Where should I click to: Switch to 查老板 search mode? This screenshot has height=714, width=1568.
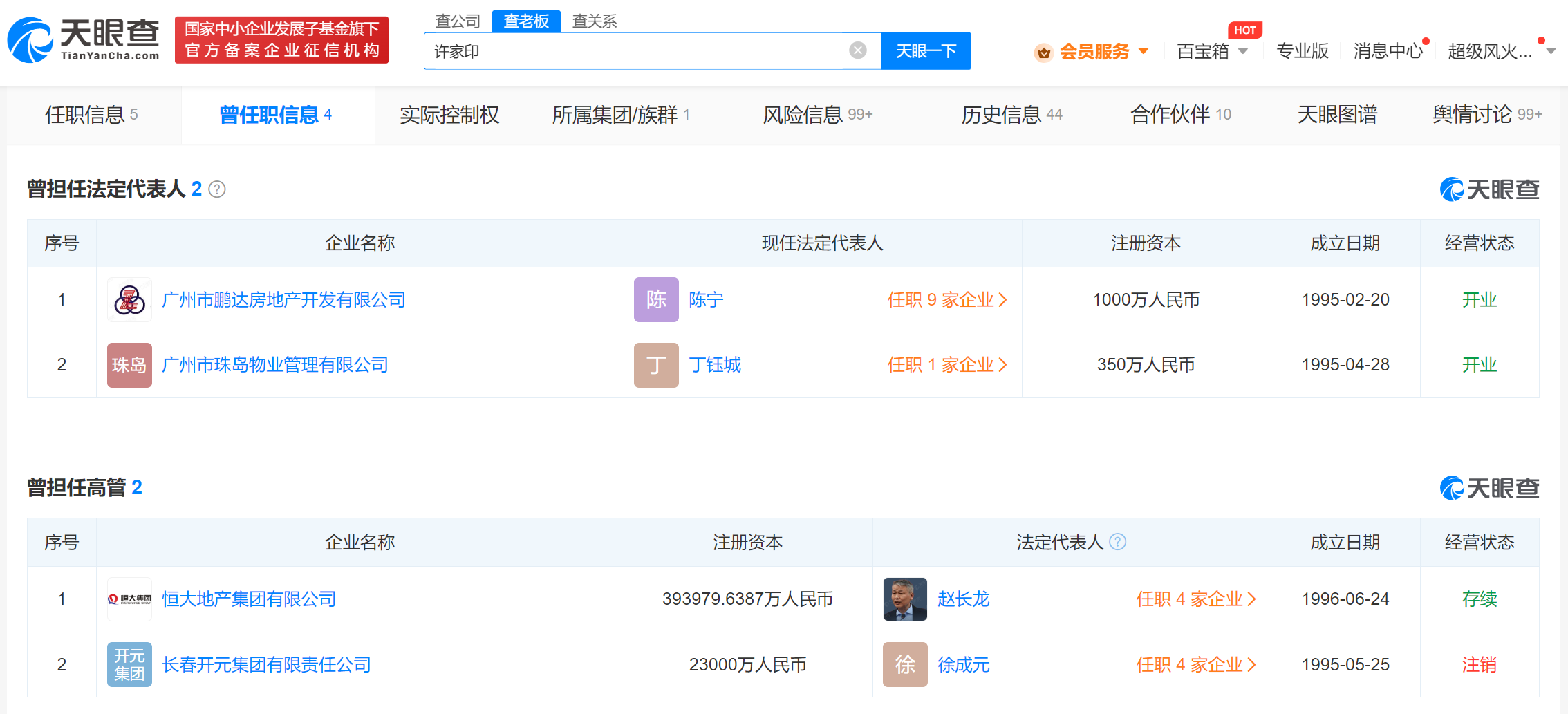click(526, 21)
